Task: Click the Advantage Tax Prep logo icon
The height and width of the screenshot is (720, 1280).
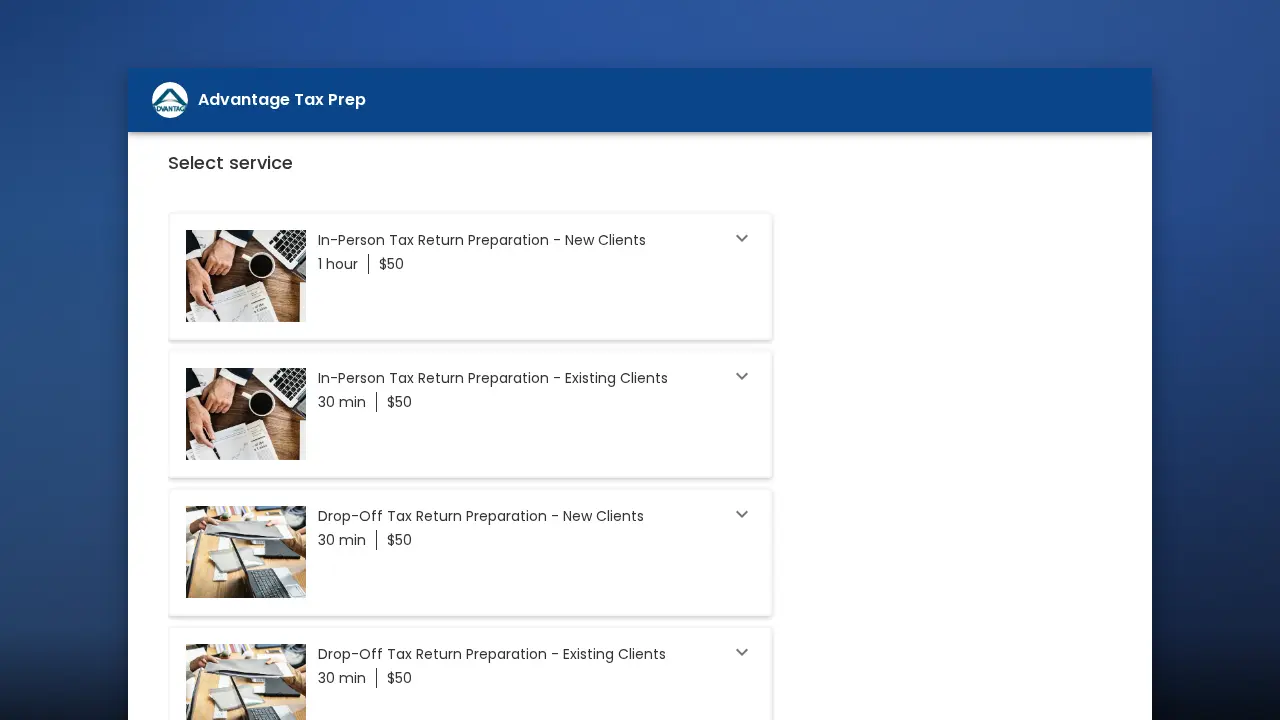Action: [x=170, y=100]
